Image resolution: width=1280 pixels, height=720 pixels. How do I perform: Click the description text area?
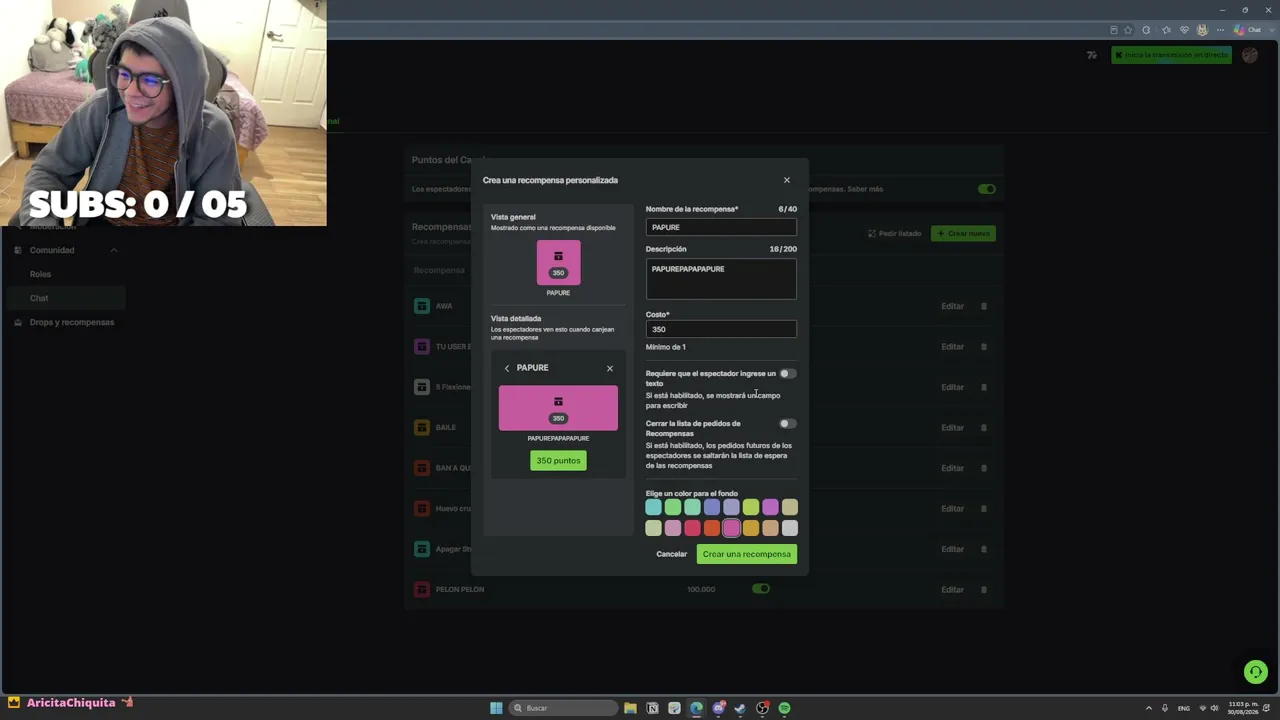click(721, 279)
